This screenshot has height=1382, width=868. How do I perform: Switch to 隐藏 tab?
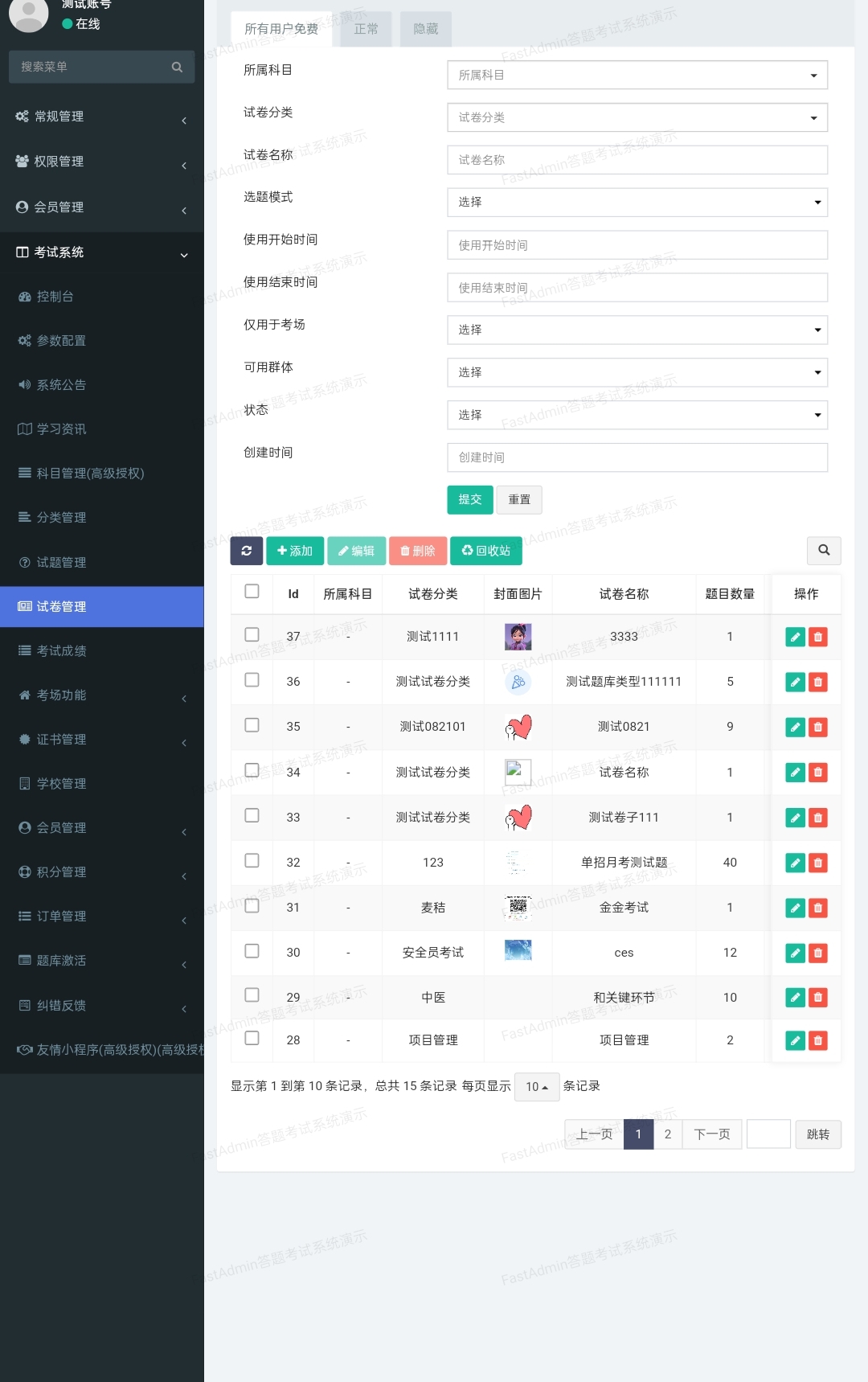point(426,29)
